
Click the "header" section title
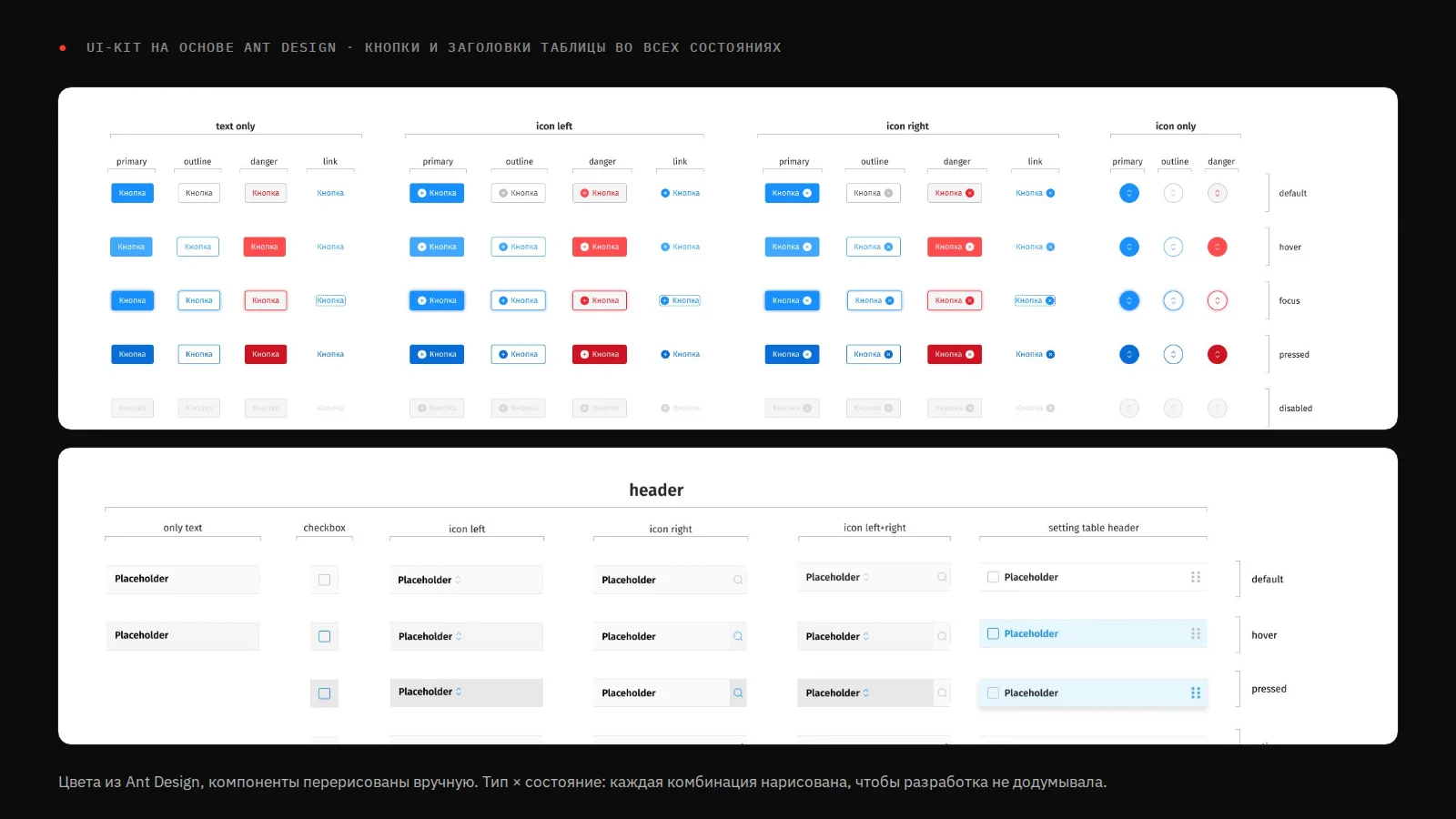coord(656,490)
